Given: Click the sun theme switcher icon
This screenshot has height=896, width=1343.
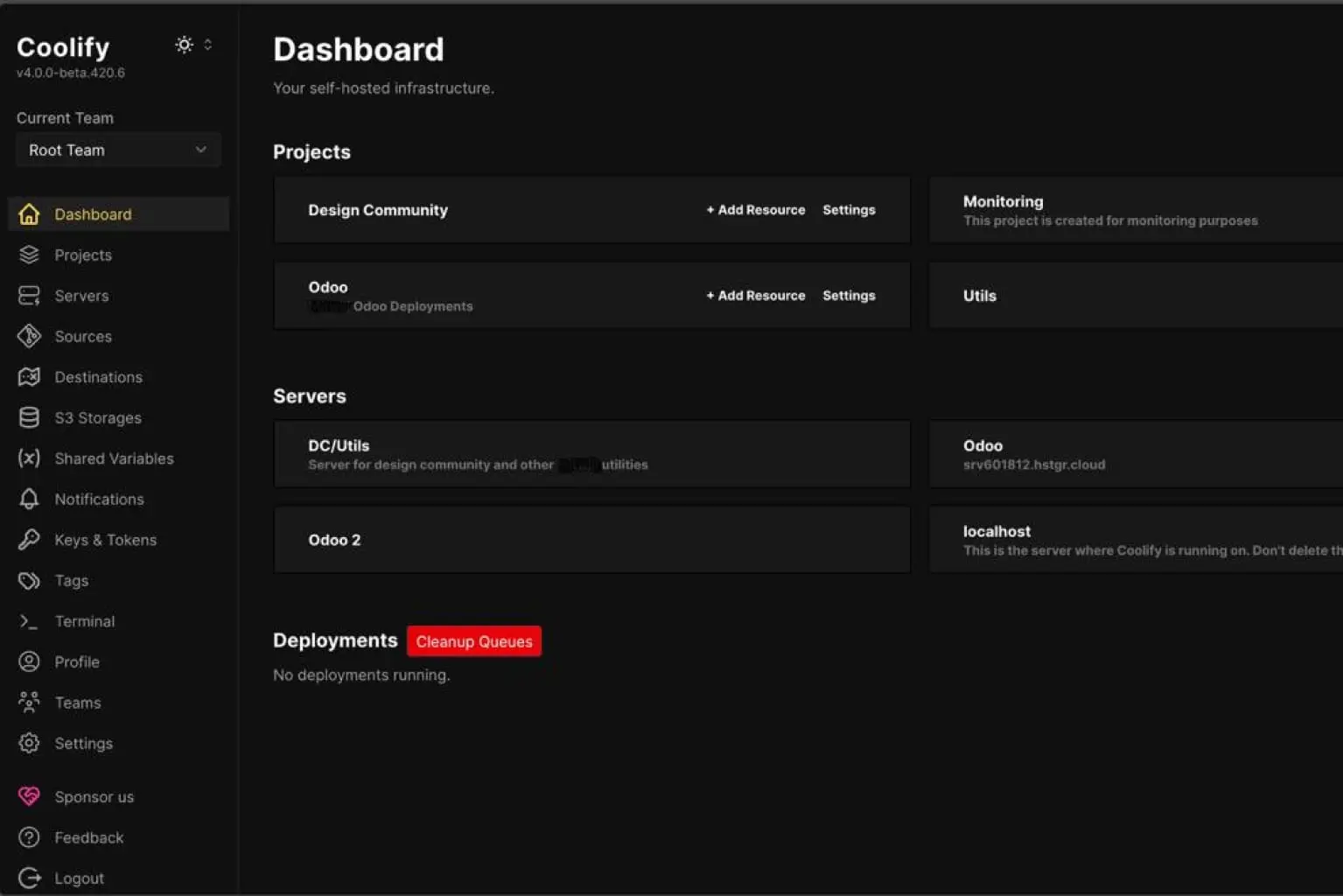Looking at the screenshot, I should [184, 45].
